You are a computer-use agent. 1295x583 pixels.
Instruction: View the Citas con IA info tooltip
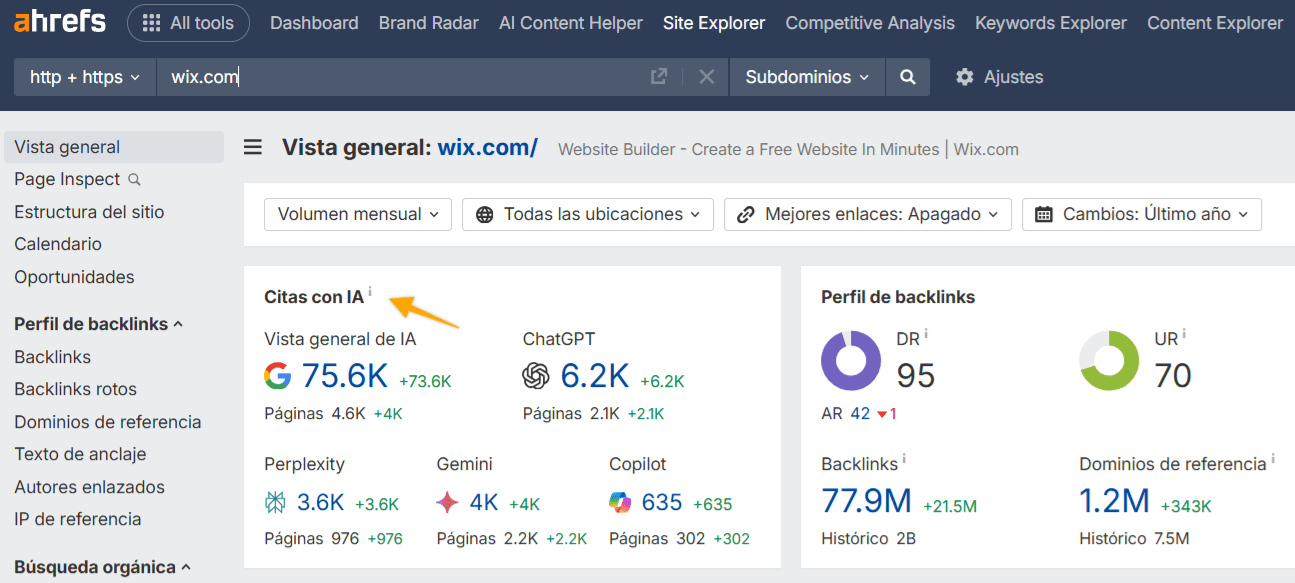point(370,290)
